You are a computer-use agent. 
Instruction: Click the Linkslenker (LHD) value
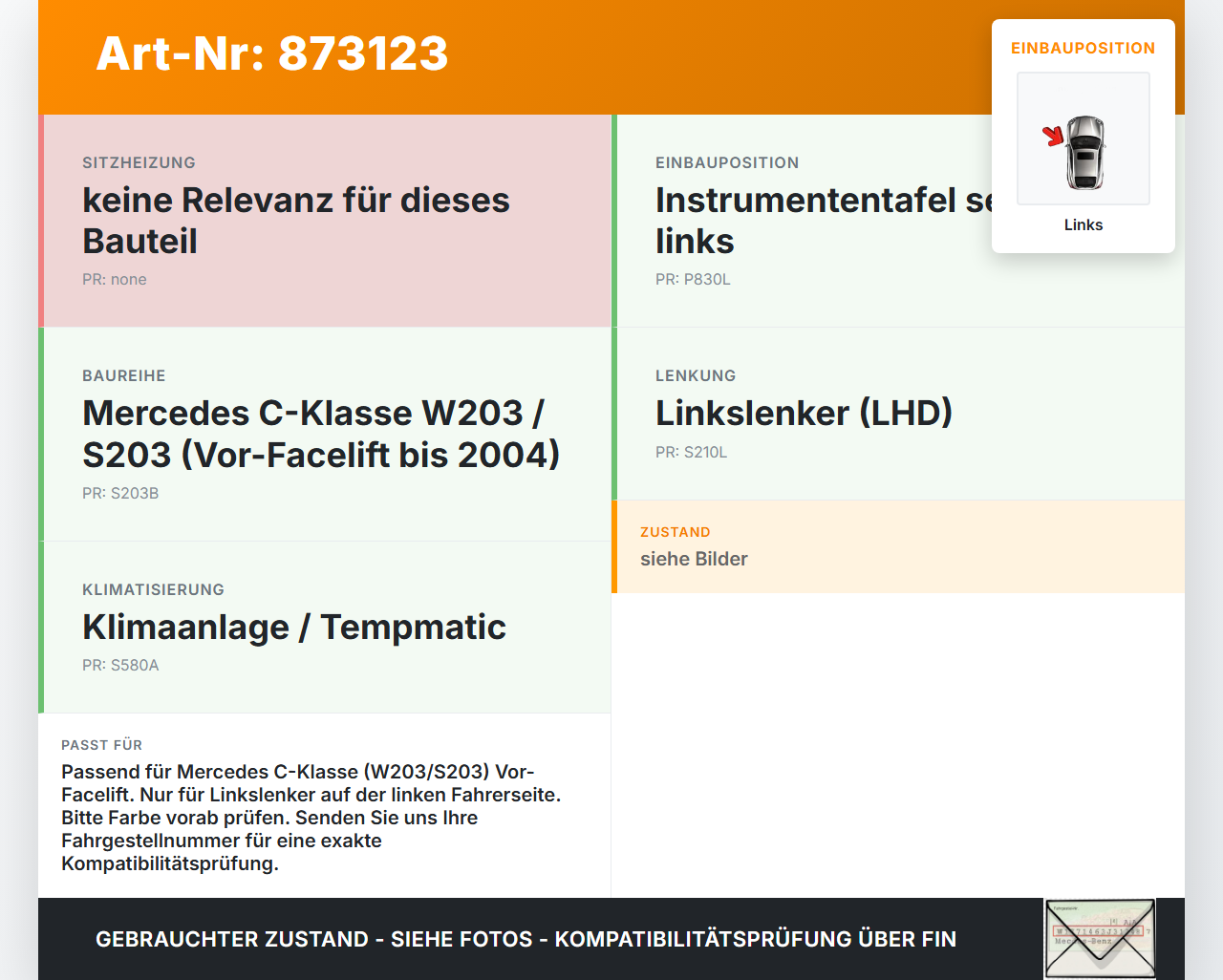pyautogui.click(x=804, y=413)
